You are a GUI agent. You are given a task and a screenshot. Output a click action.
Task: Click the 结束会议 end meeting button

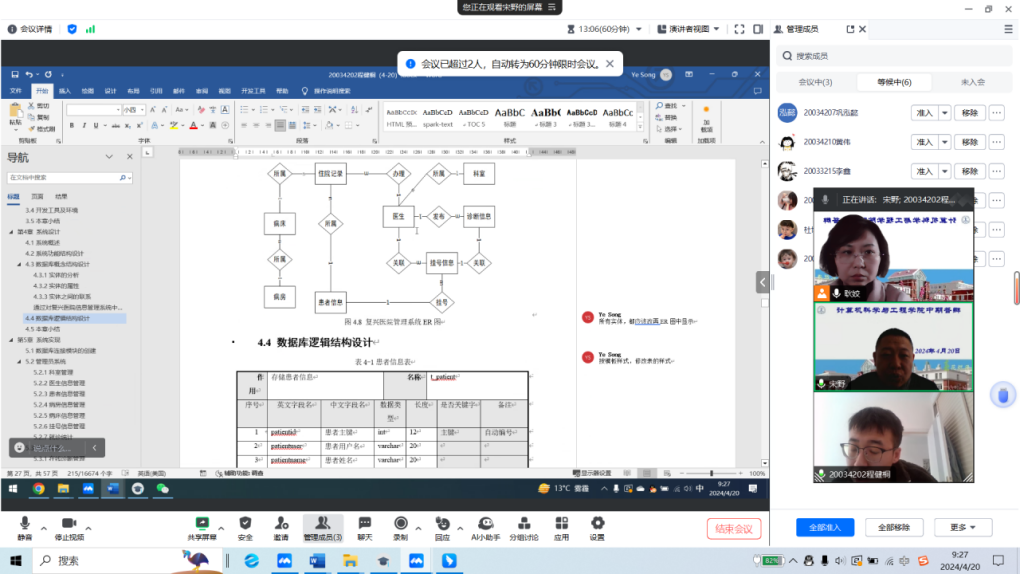(734, 528)
